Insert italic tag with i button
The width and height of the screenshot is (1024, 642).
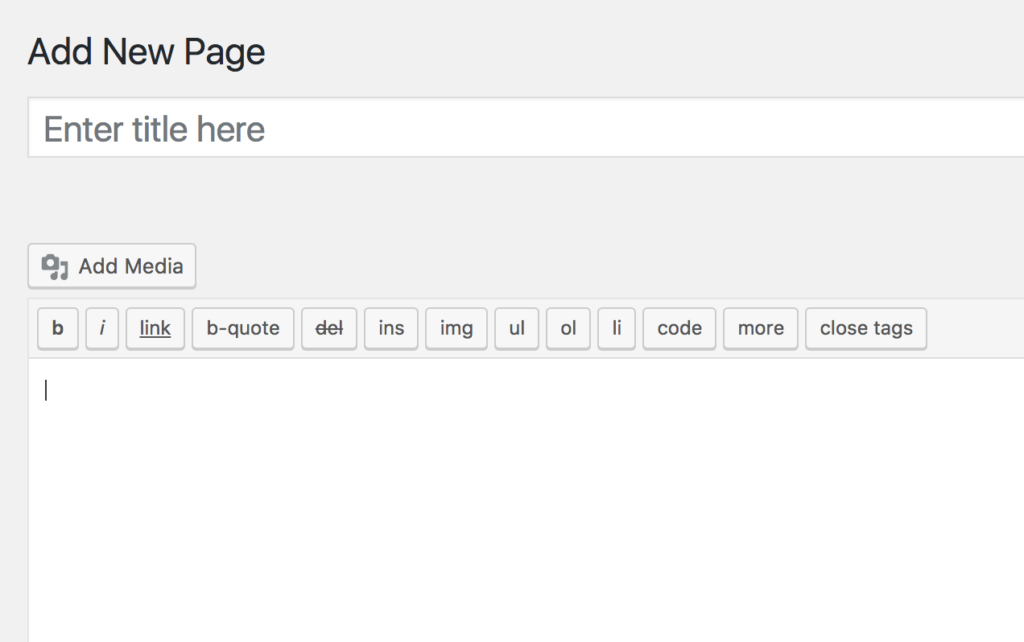tap(102, 328)
